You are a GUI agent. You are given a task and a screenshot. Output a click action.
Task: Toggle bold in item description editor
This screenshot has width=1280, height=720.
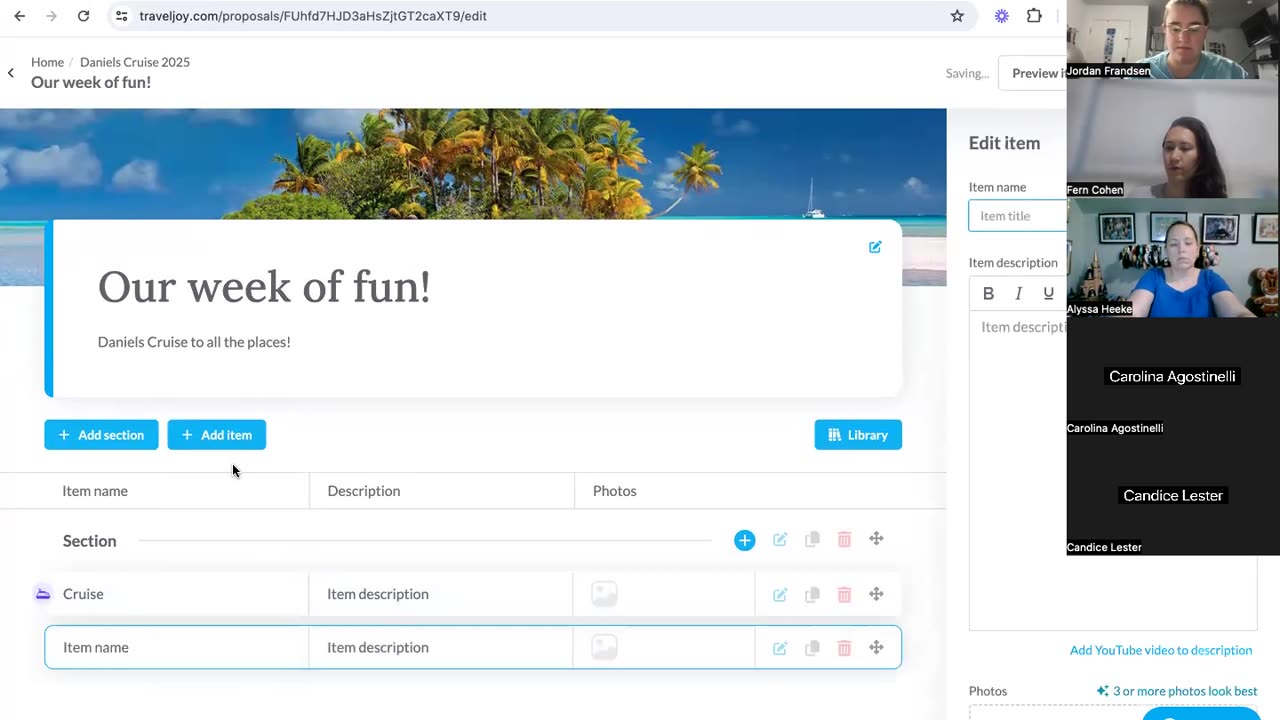pyautogui.click(x=988, y=293)
